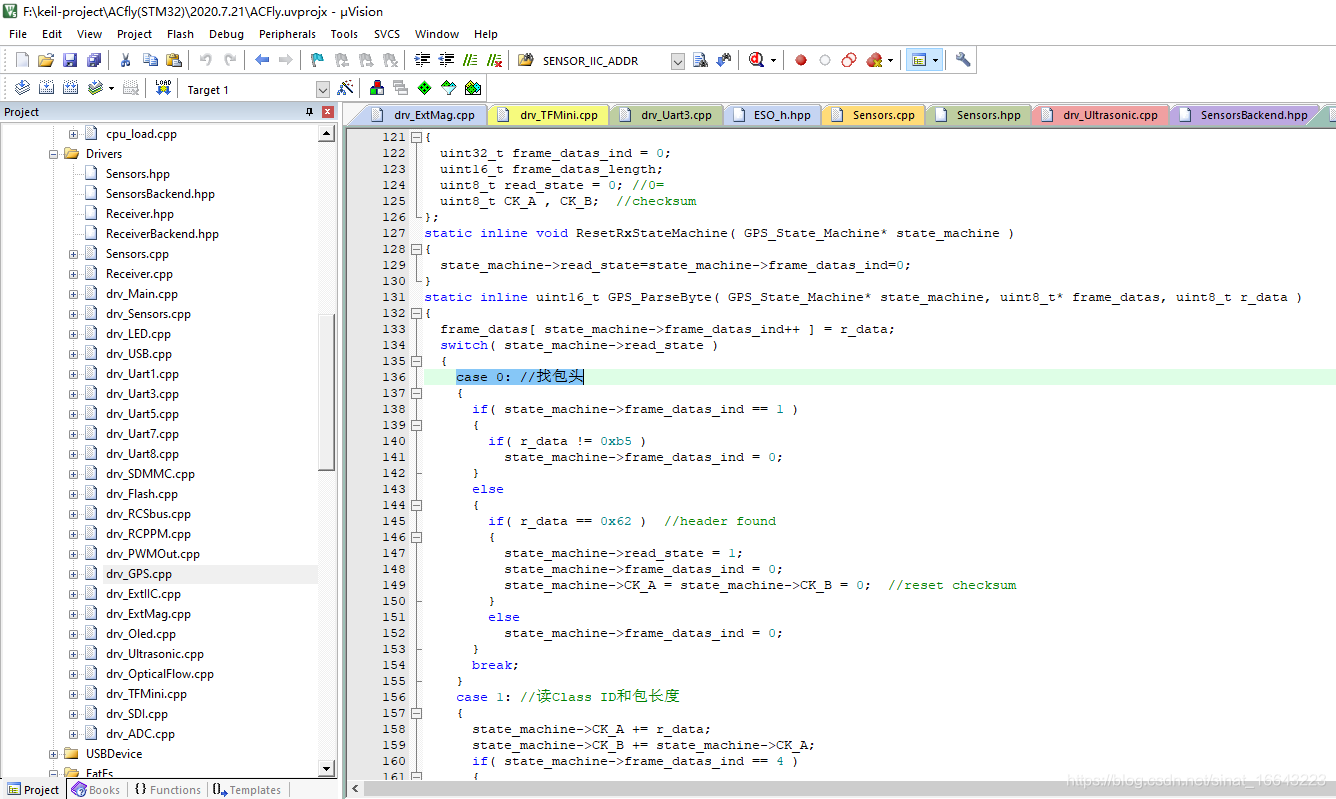Click the Paste clipboard icon
This screenshot has height=799, width=1336.
(174, 60)
